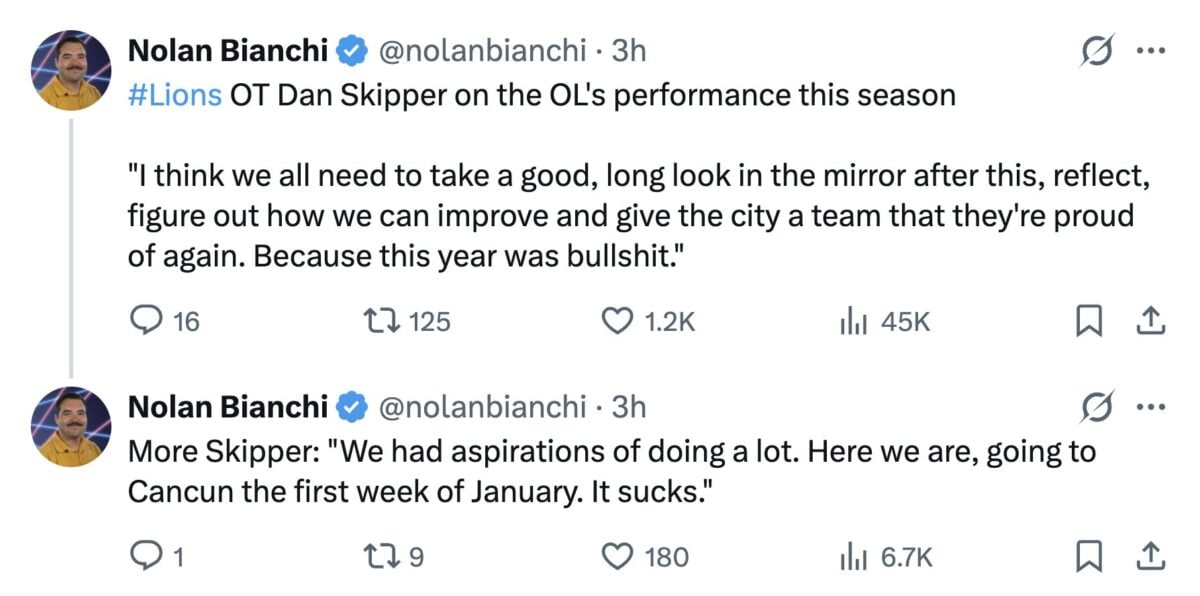
Task: View analytics for the 45K views tweet
Action: [851, 321]
